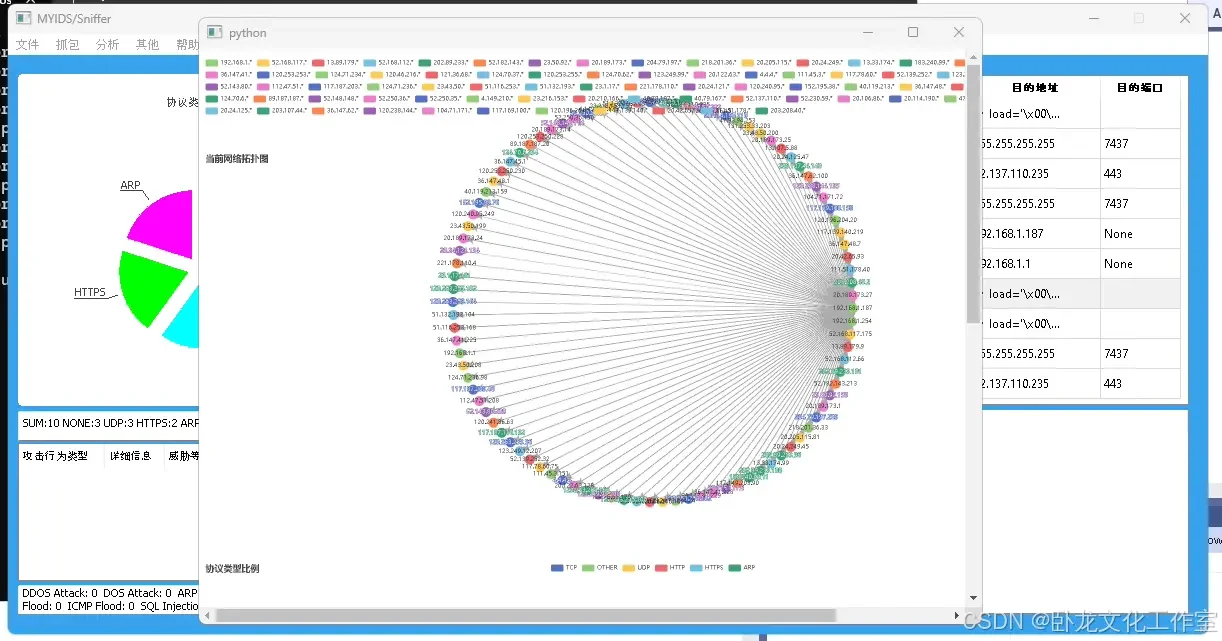Click the ARP label on pie chart
Screen dimensions: 1222x641
pyautogui.click(x=130, y=186)
